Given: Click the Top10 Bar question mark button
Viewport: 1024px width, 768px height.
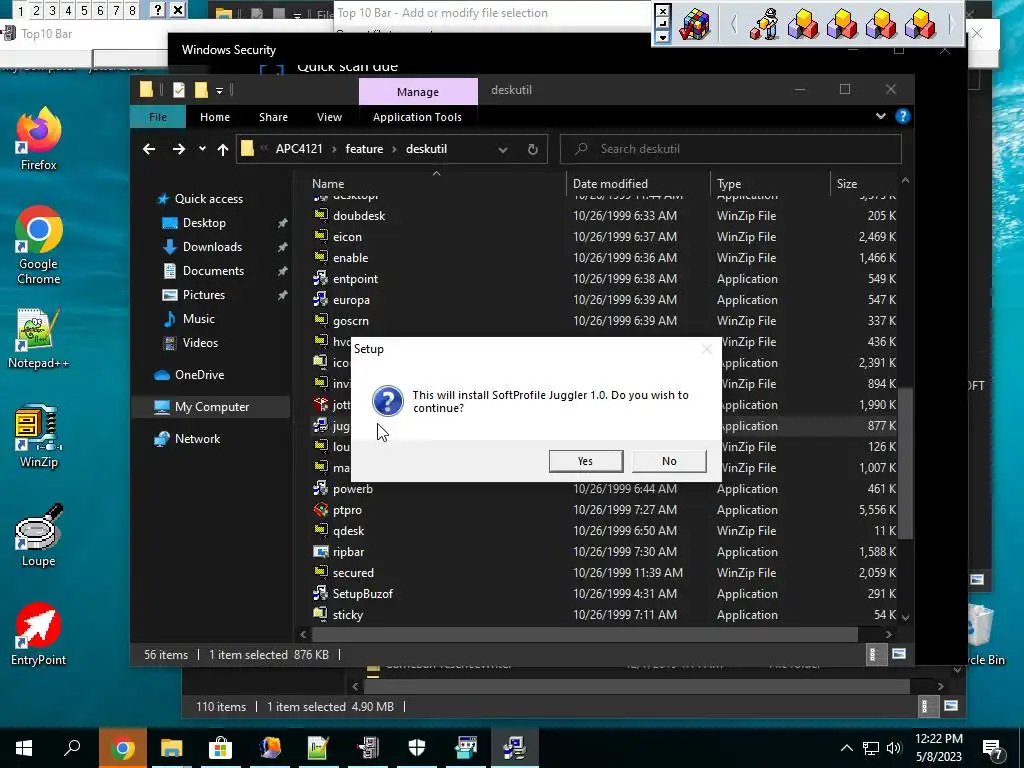Looking at the screenshot, I should click(x=157, y=10).
